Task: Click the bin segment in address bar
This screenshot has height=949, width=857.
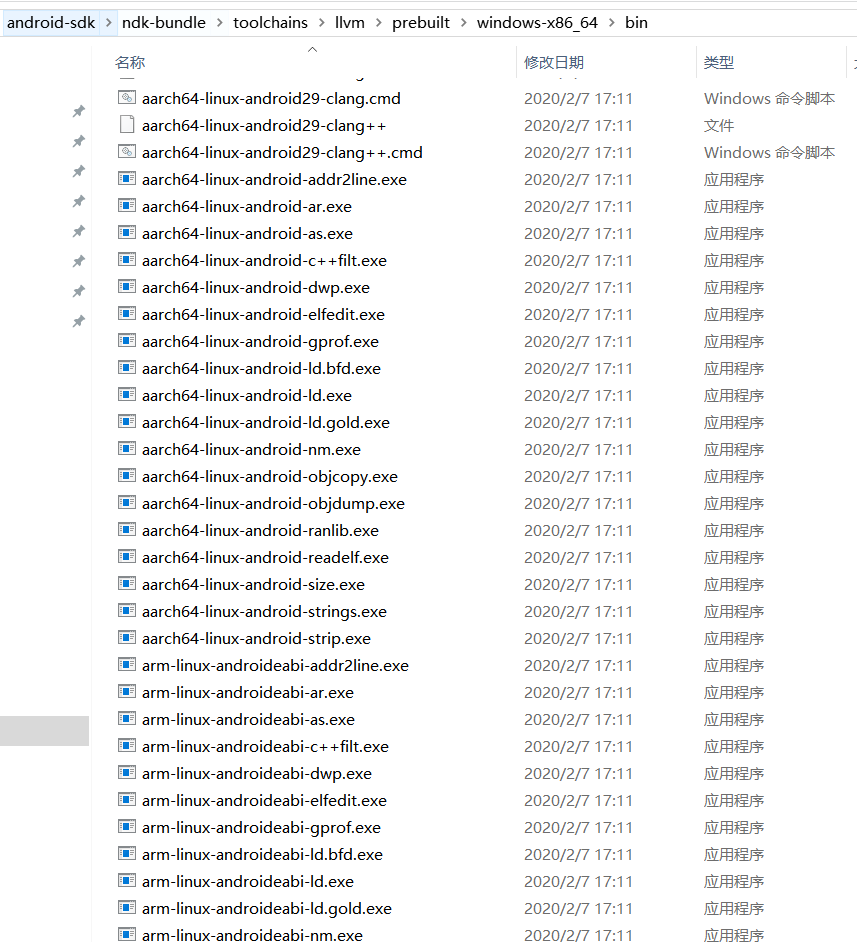Action: pyautogui.click(x=637, y=23)
